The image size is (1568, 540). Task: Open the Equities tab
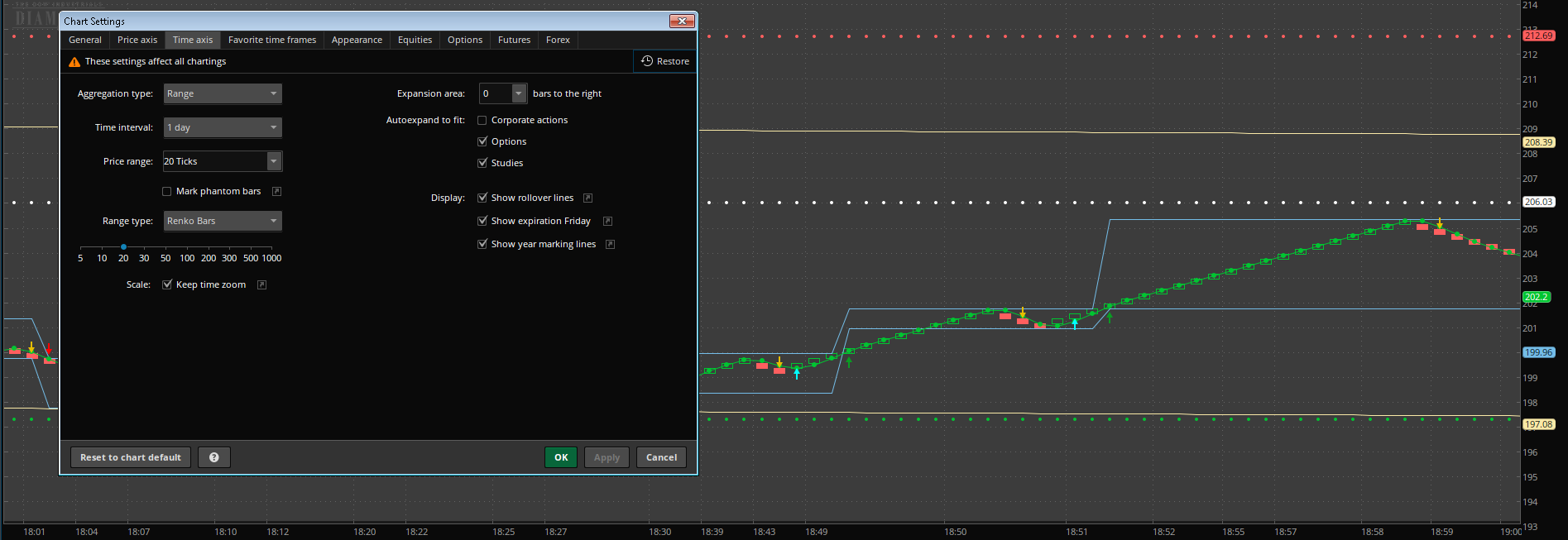point(415,40)
